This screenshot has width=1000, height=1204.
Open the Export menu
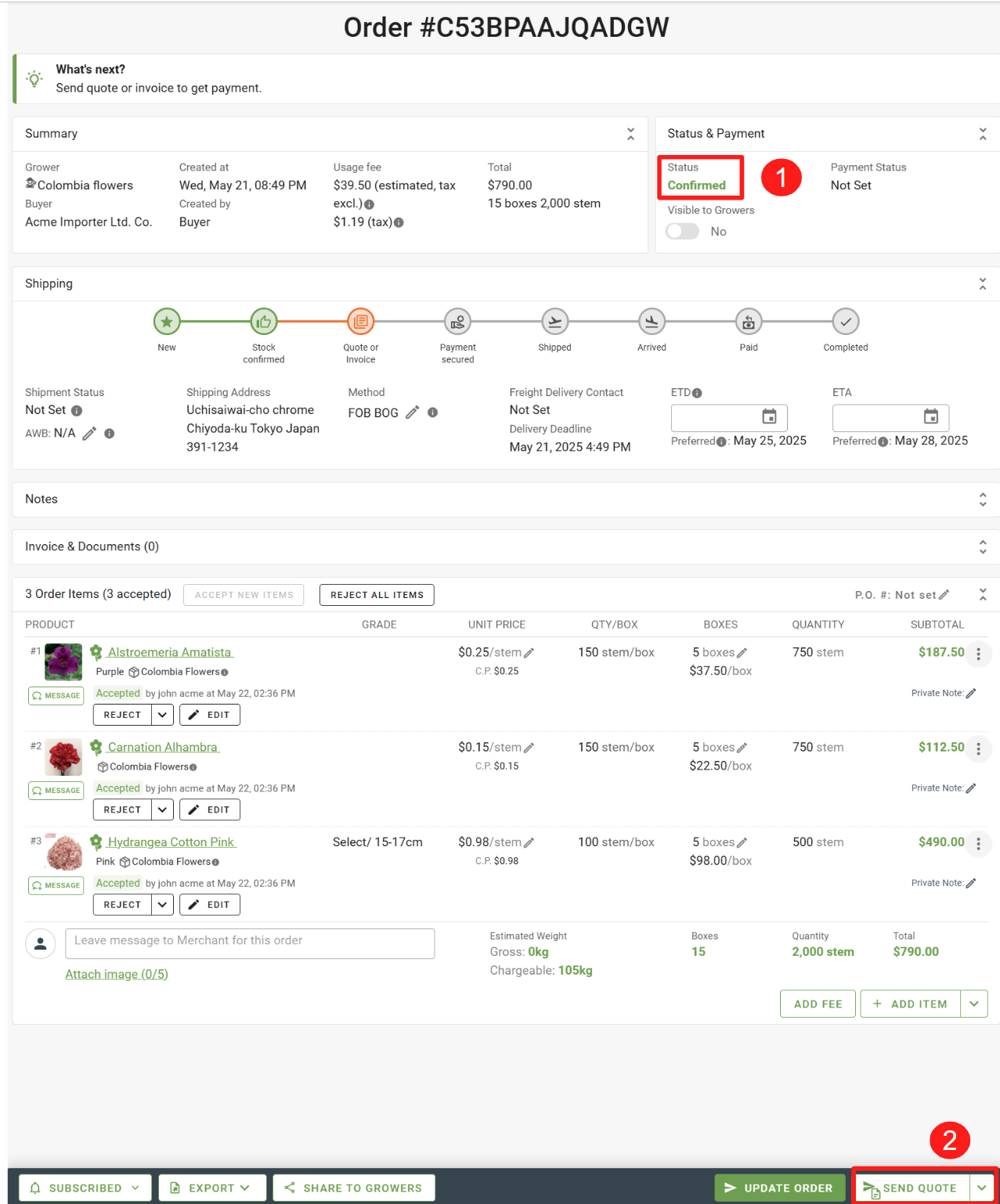point(211,1188)
